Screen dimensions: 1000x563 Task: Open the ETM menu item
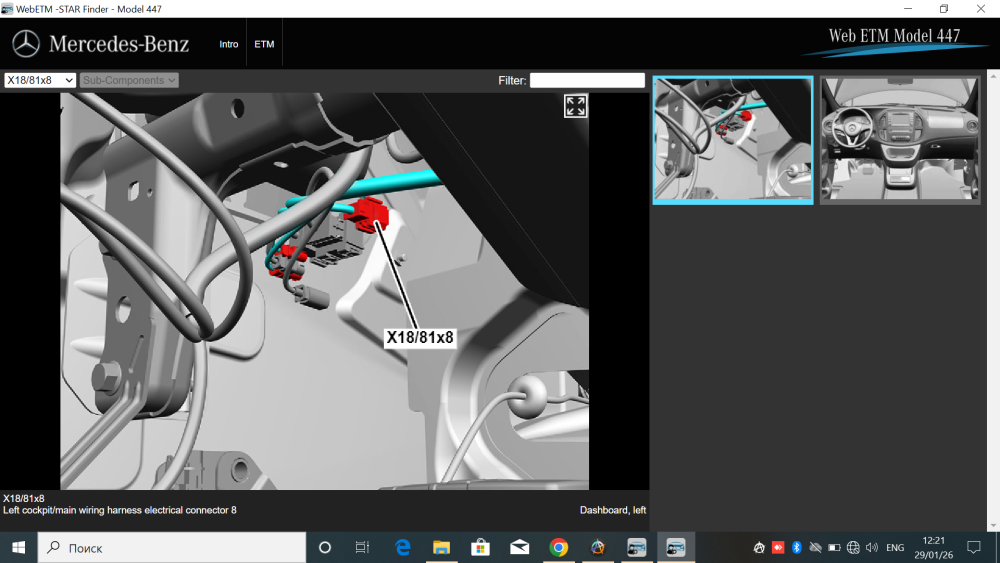(x=264, y=44)
